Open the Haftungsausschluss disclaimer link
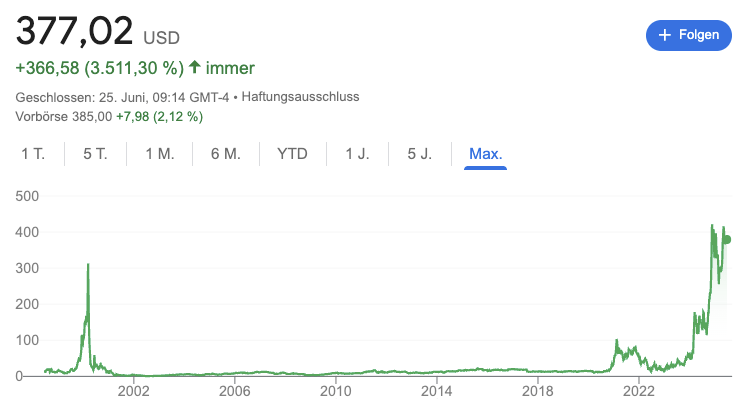The width and height of the screenshot is (750, 414). [x=300, y=97]
